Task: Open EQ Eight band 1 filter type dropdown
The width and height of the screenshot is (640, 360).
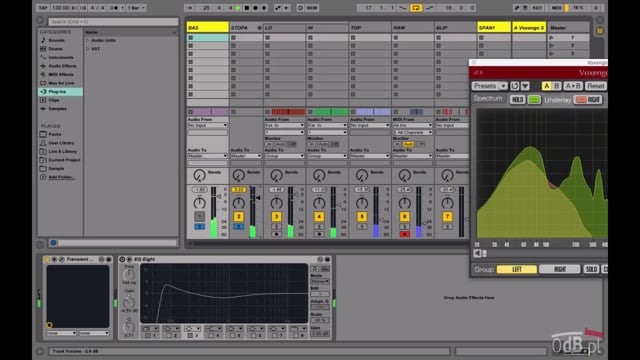Action: [150, 328]
